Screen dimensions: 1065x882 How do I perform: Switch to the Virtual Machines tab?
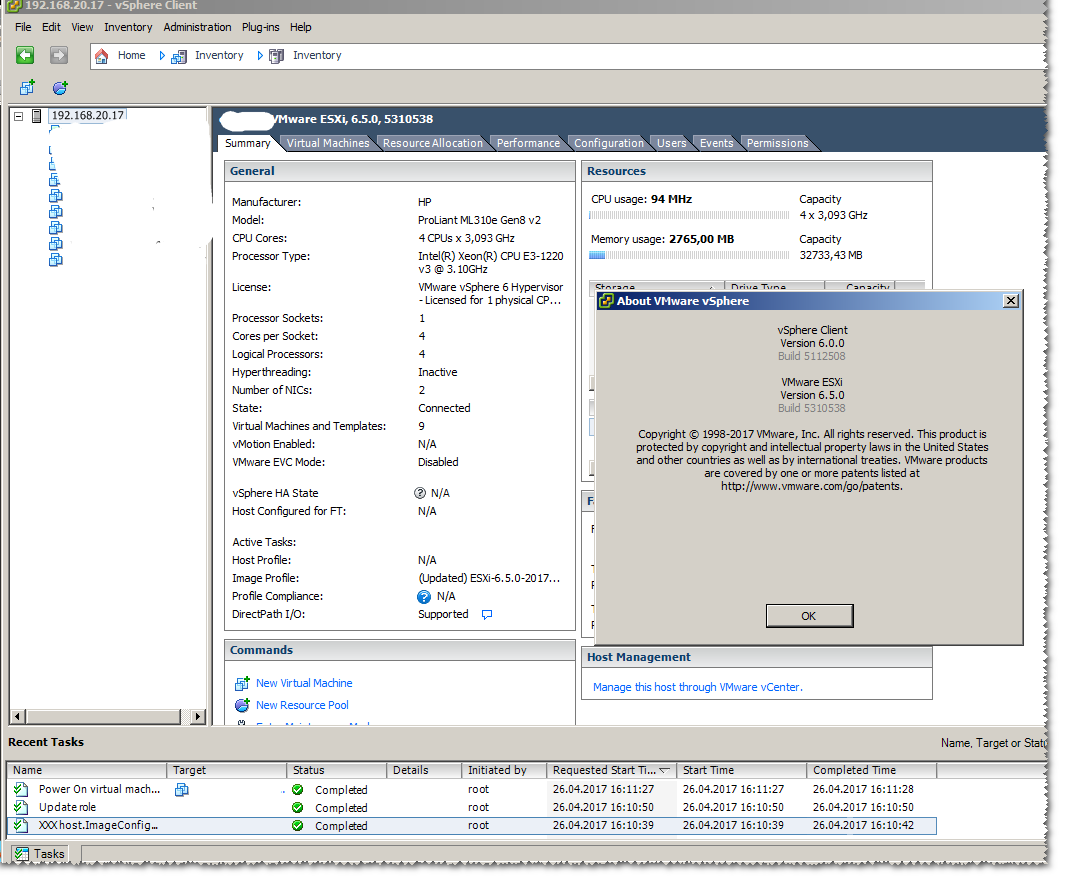[x=328, y=143]
